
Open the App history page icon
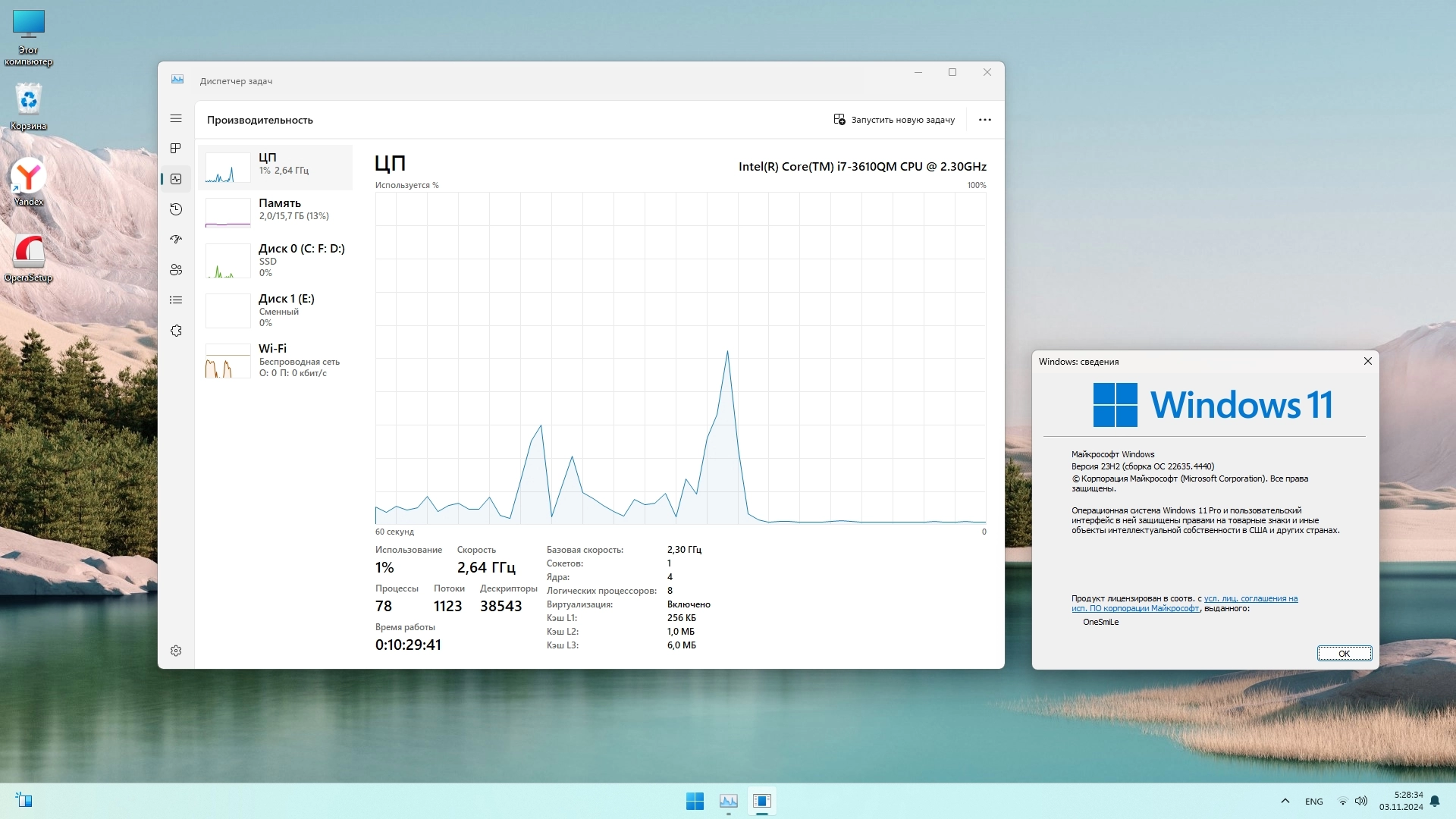(x=176, y=209)
